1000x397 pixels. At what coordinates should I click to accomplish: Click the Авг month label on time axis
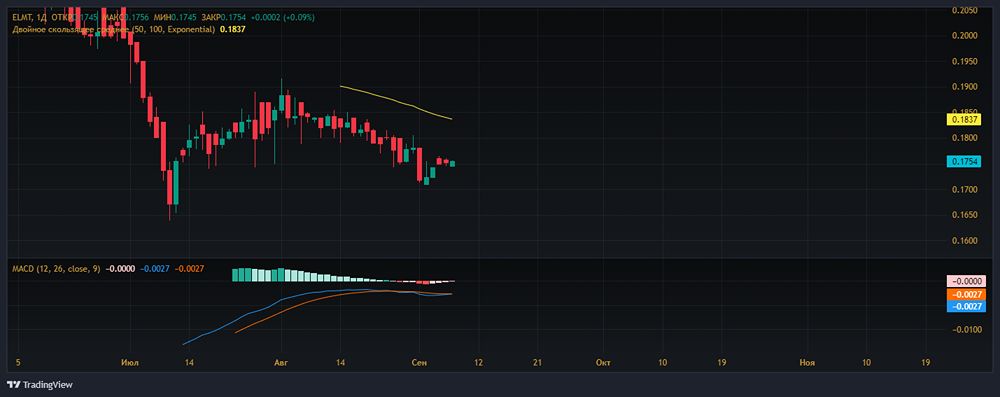click(x=281, y=363)
